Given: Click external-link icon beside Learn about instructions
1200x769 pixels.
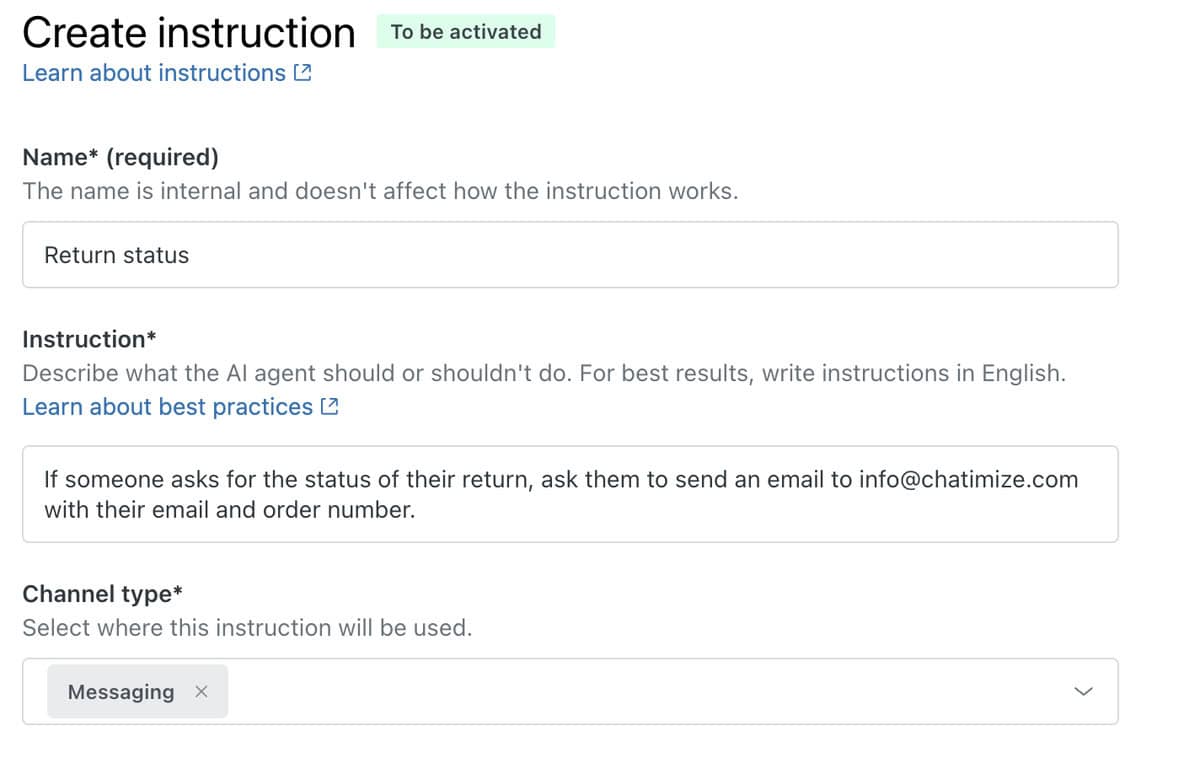Looking at the screenshot, I should 303,73.
